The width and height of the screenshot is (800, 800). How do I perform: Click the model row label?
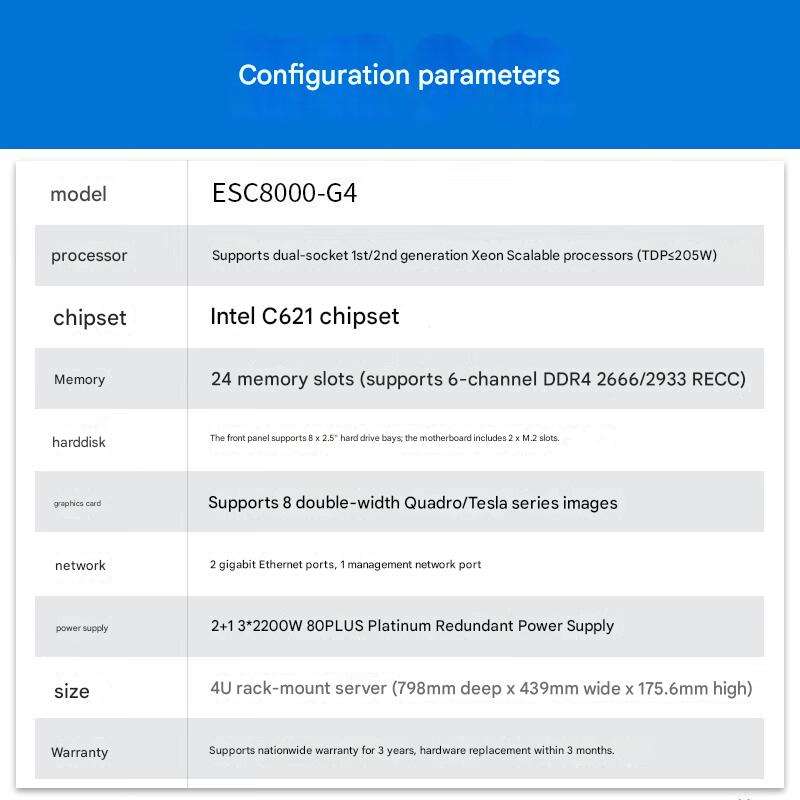[x=78, y=194]
